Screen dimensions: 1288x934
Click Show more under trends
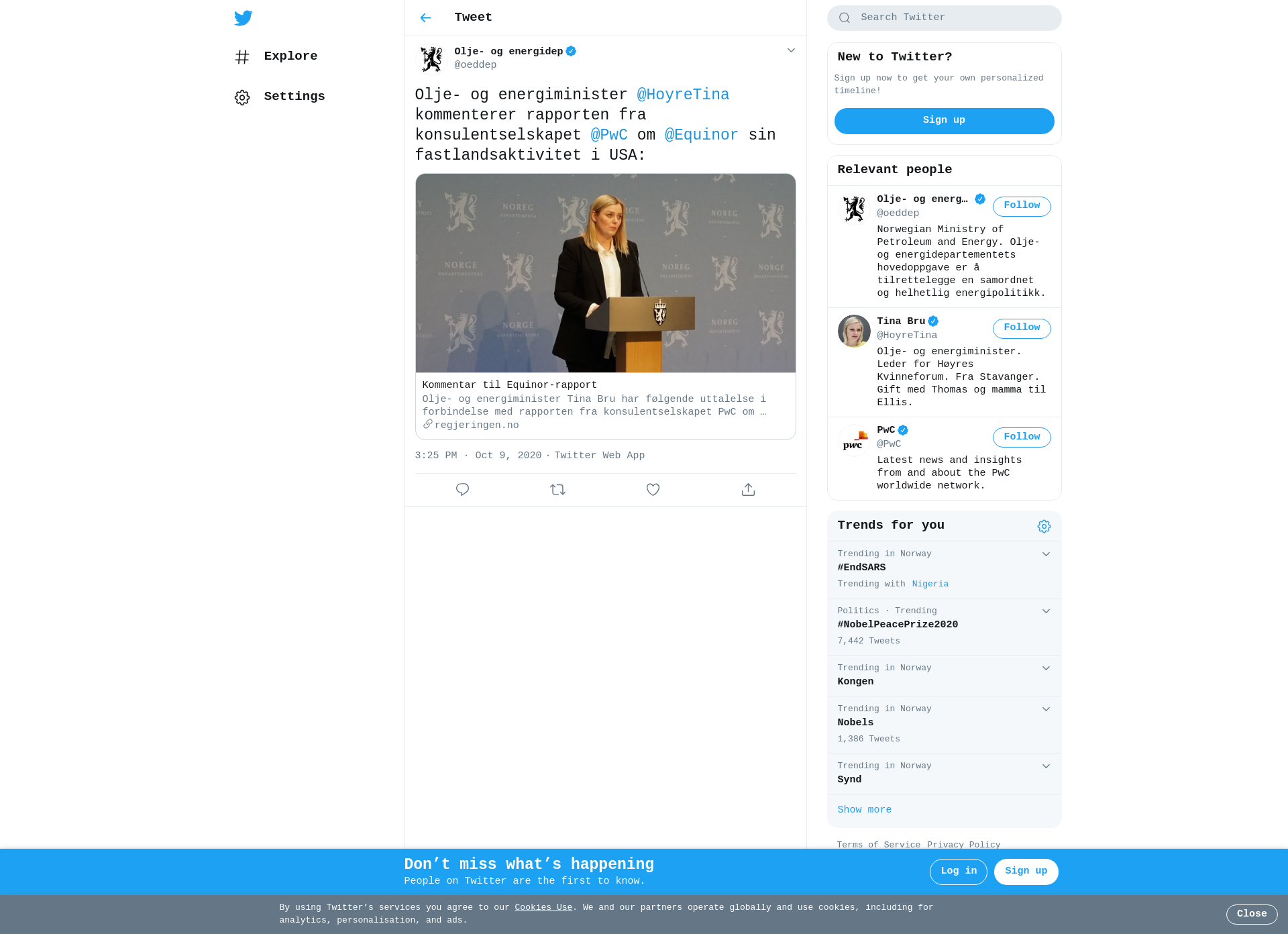tap(864, 810)
